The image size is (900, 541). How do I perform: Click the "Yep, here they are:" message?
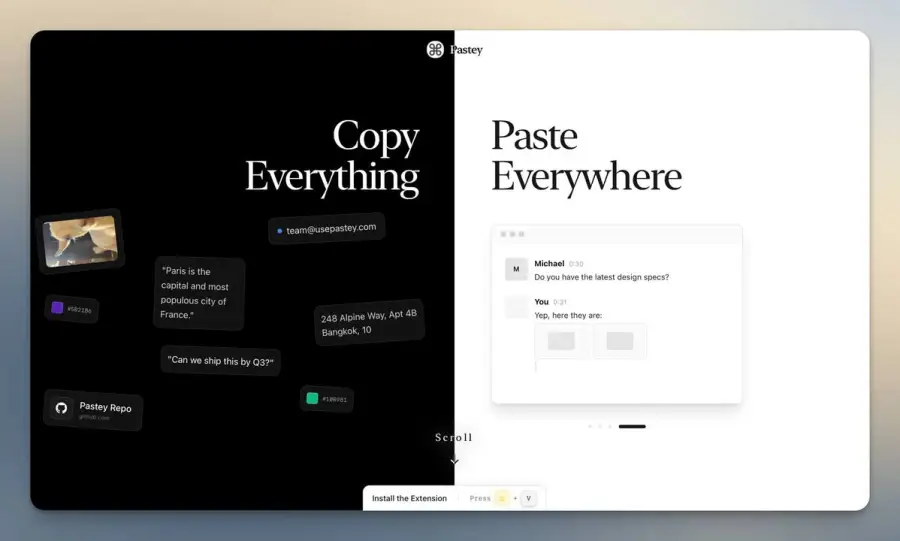[568, 316]
